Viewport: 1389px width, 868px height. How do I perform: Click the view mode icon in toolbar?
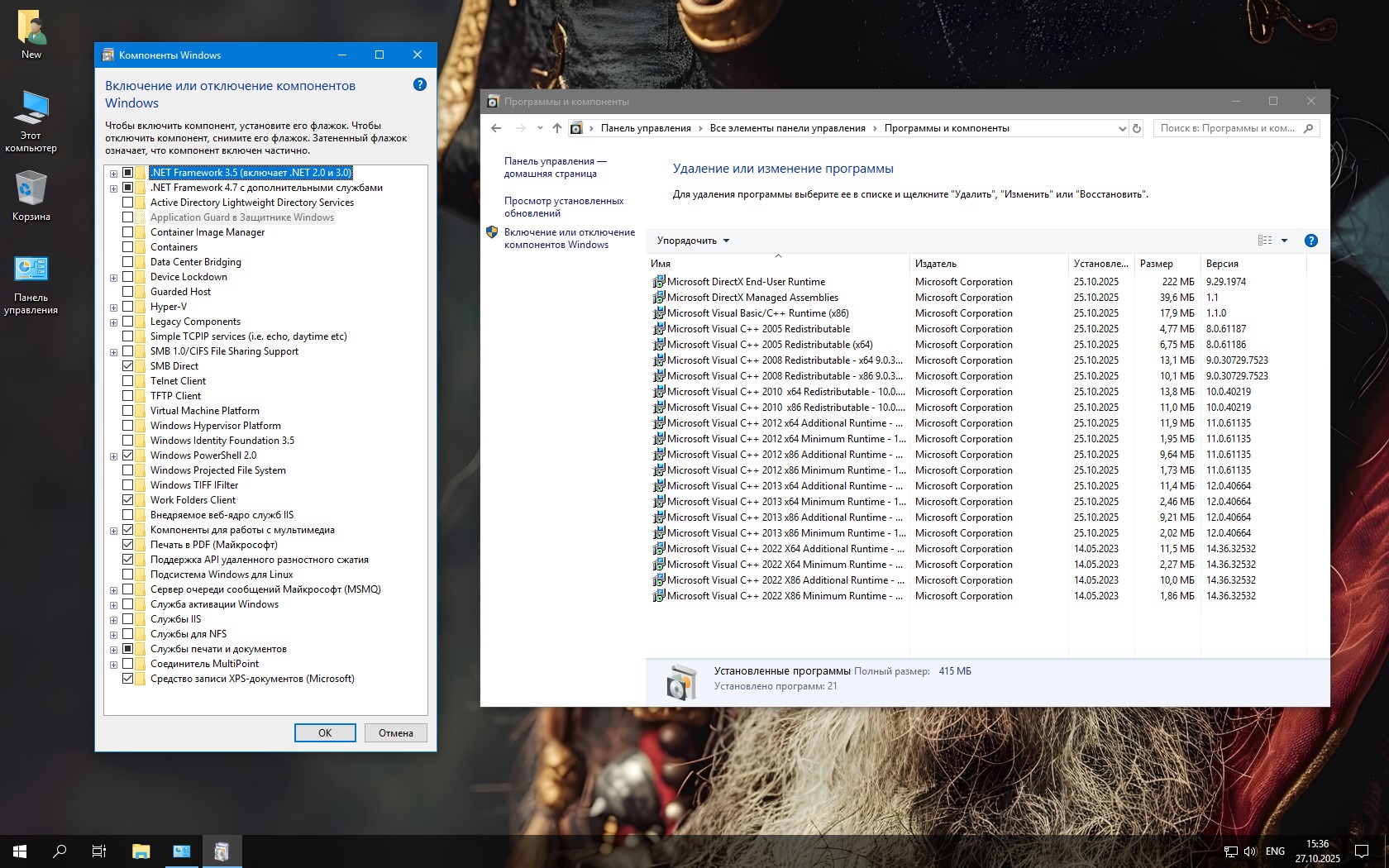point(1265,241)
